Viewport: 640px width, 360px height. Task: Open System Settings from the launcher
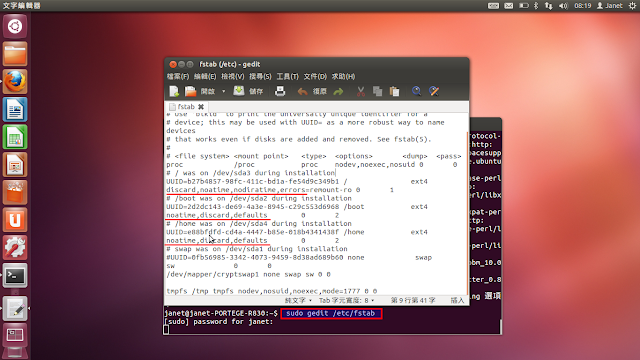pyautogui.click(x=15, y=248)
